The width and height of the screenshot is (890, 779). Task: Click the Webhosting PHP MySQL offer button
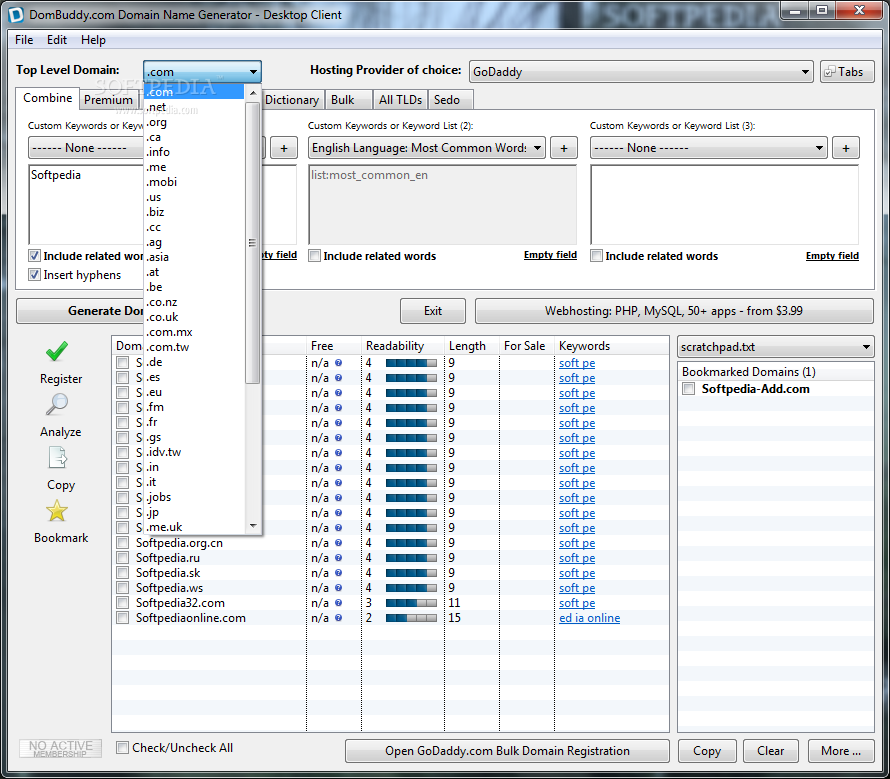[674, 311]
